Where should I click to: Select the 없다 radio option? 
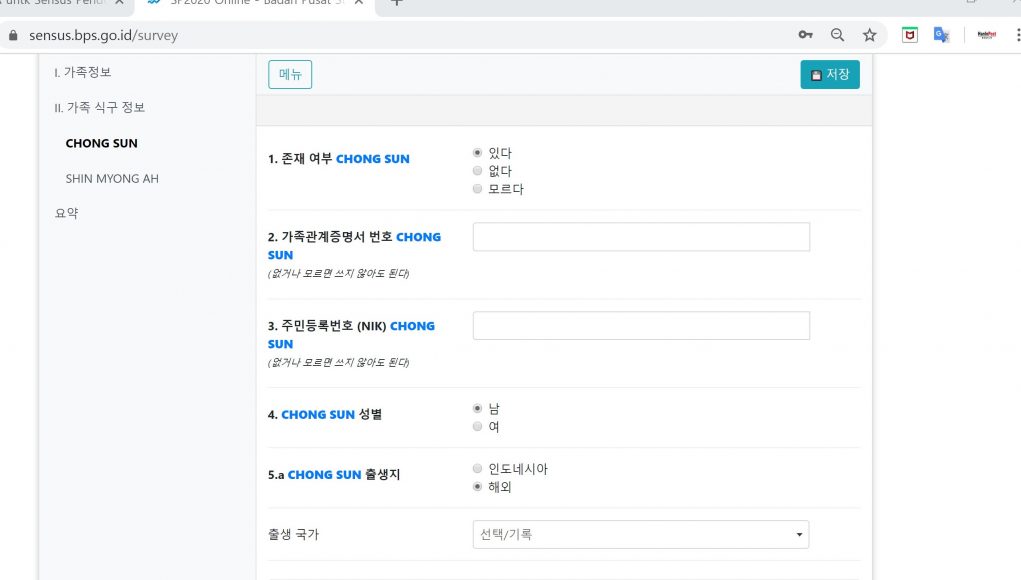pyautogui.click(x=477, y=171)
